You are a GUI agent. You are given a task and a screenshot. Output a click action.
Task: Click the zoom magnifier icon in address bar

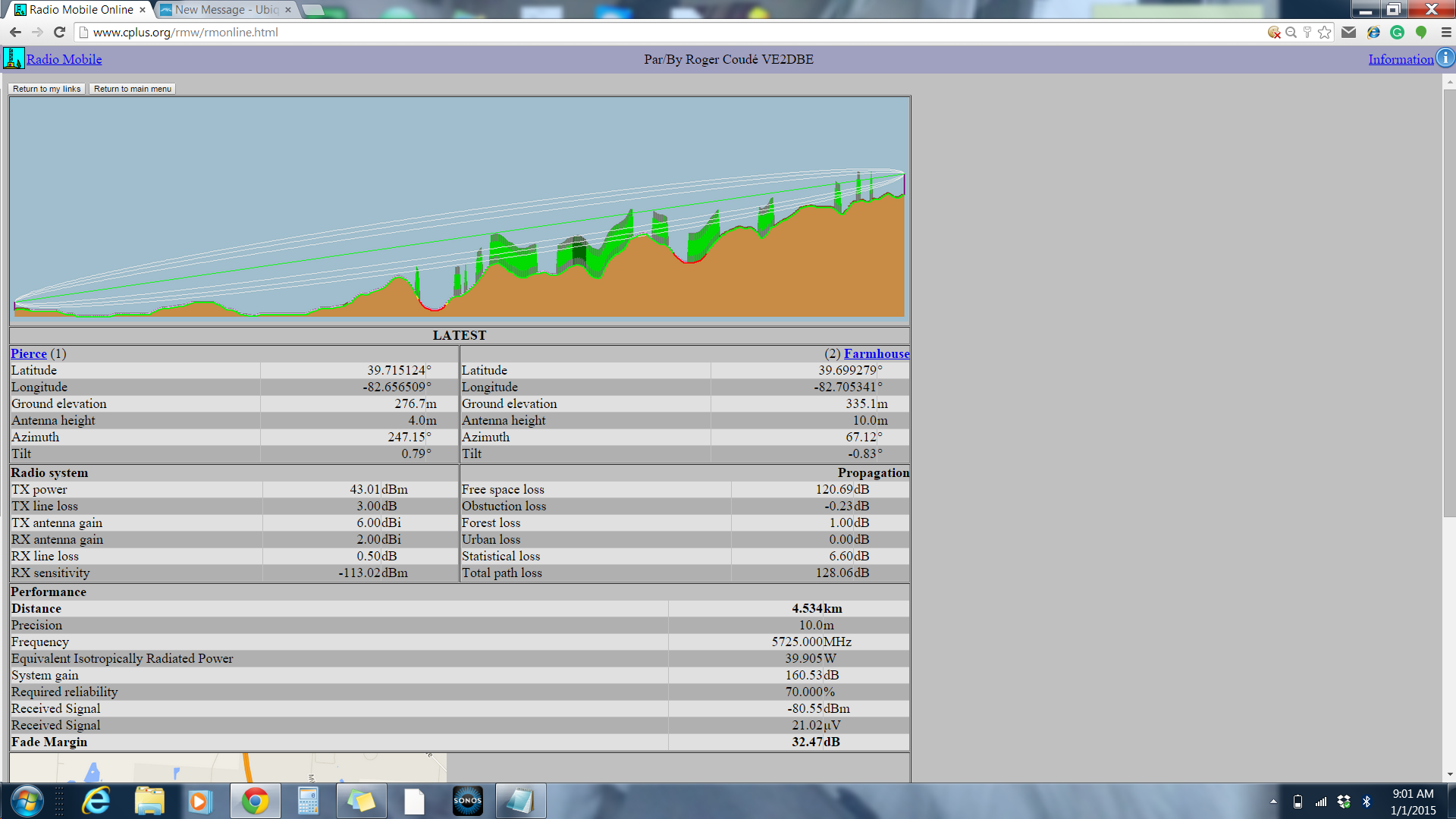[1291, 33]
